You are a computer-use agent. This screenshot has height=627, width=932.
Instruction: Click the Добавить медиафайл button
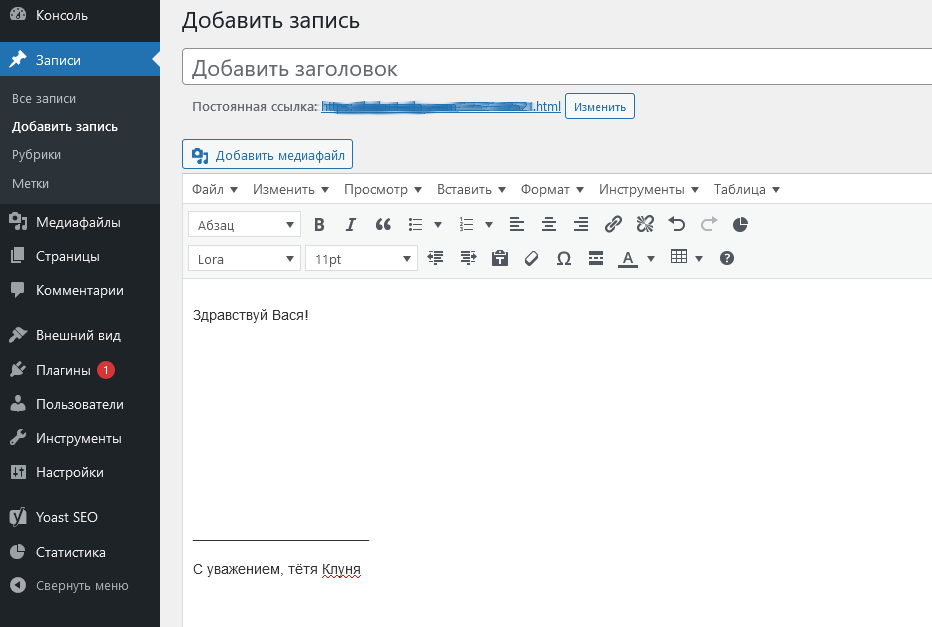(x=268, y=155)
